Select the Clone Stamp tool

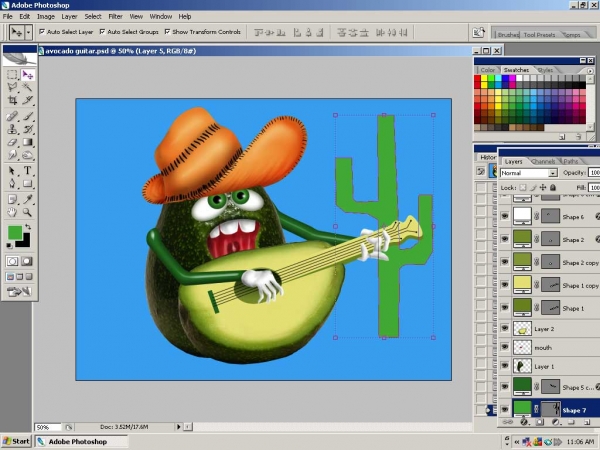click(12, 129)
